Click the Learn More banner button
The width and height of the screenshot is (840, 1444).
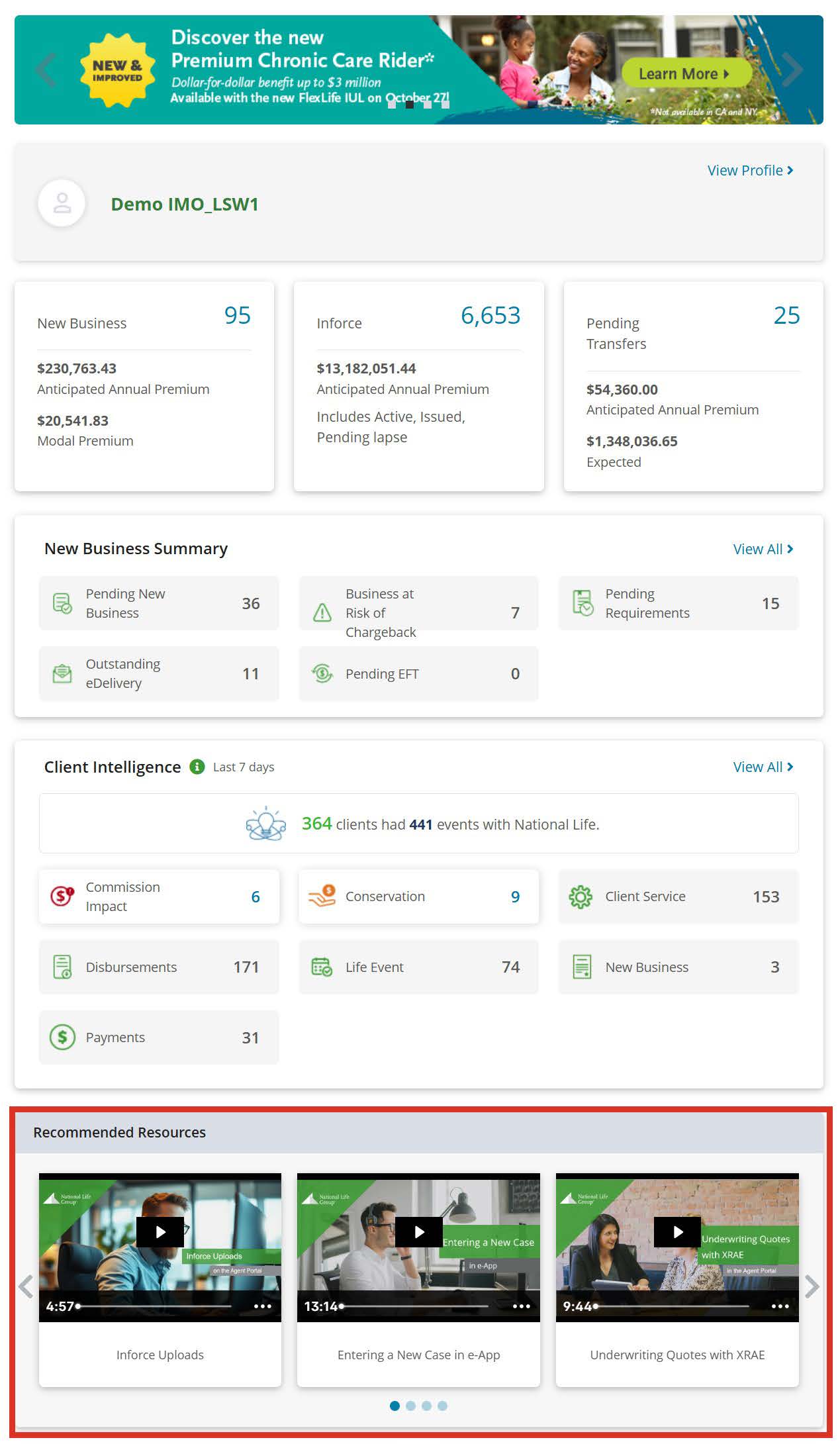(684, 73)
